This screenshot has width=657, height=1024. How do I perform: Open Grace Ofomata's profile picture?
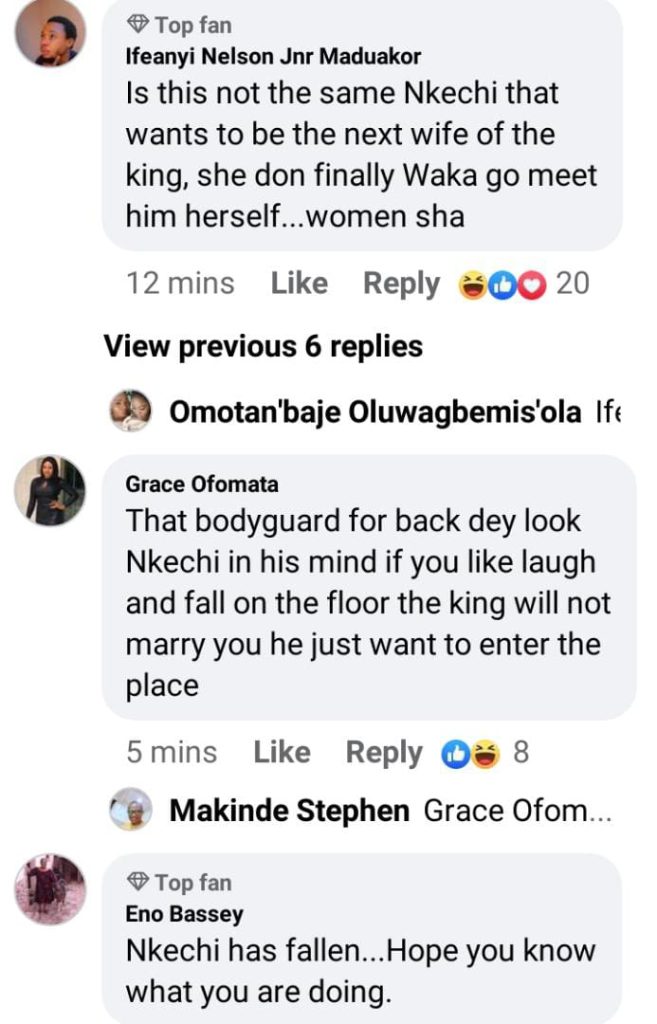(50, 491)
